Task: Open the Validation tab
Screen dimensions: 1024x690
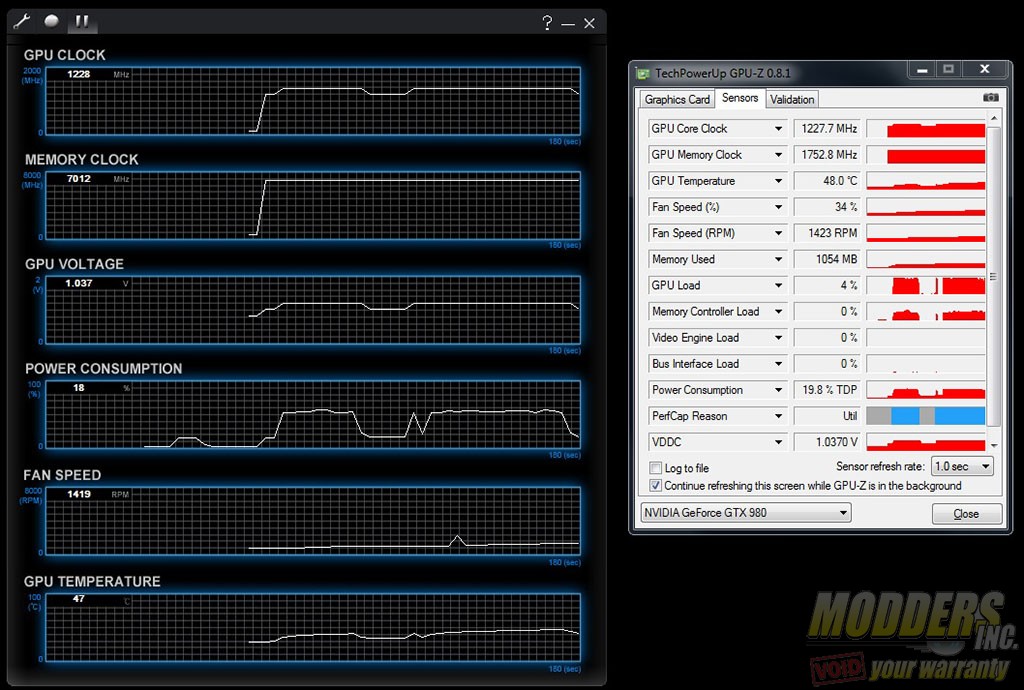Action: 792,99
